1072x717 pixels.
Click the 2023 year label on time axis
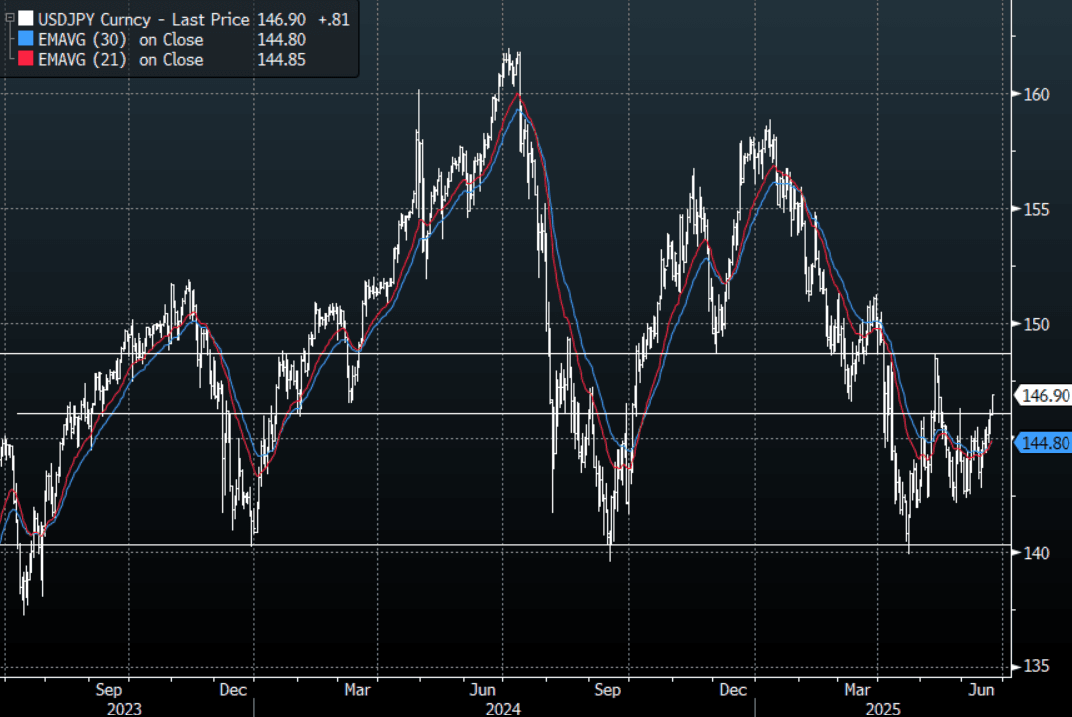tap(124, 708)
